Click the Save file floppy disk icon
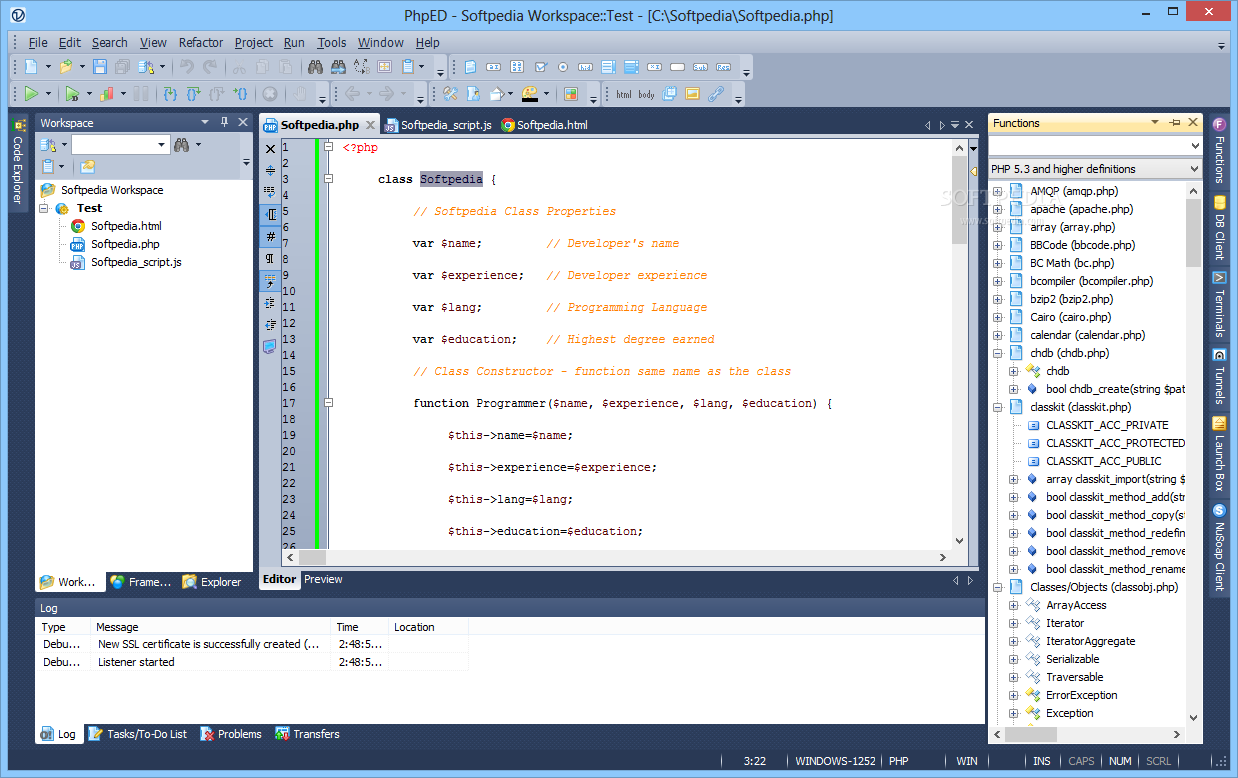1238x778 pixels. [100, 67]
